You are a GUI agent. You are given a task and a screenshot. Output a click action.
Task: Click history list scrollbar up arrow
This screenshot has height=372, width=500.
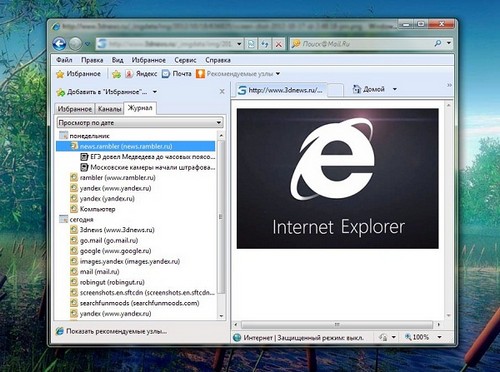[221, 135]
